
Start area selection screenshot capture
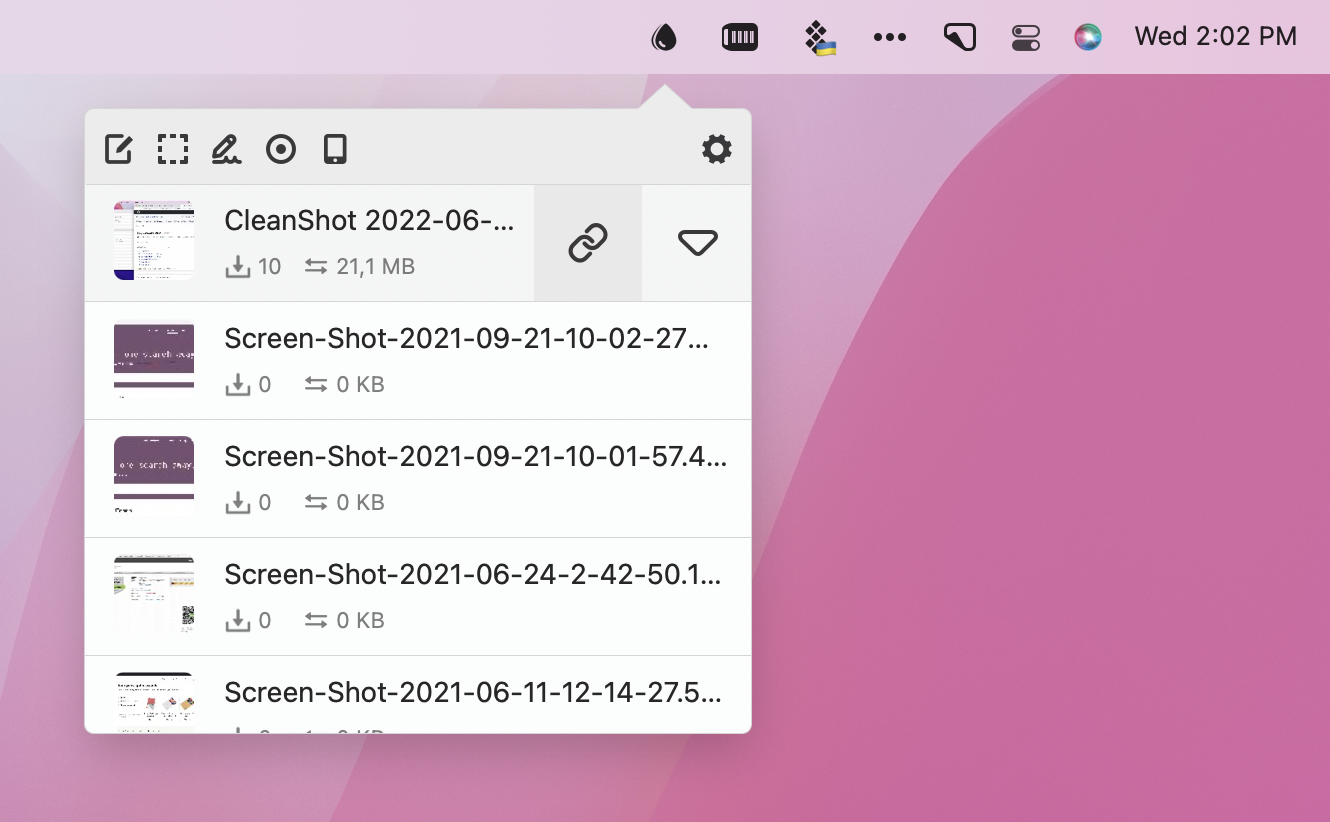coord(173,149)
